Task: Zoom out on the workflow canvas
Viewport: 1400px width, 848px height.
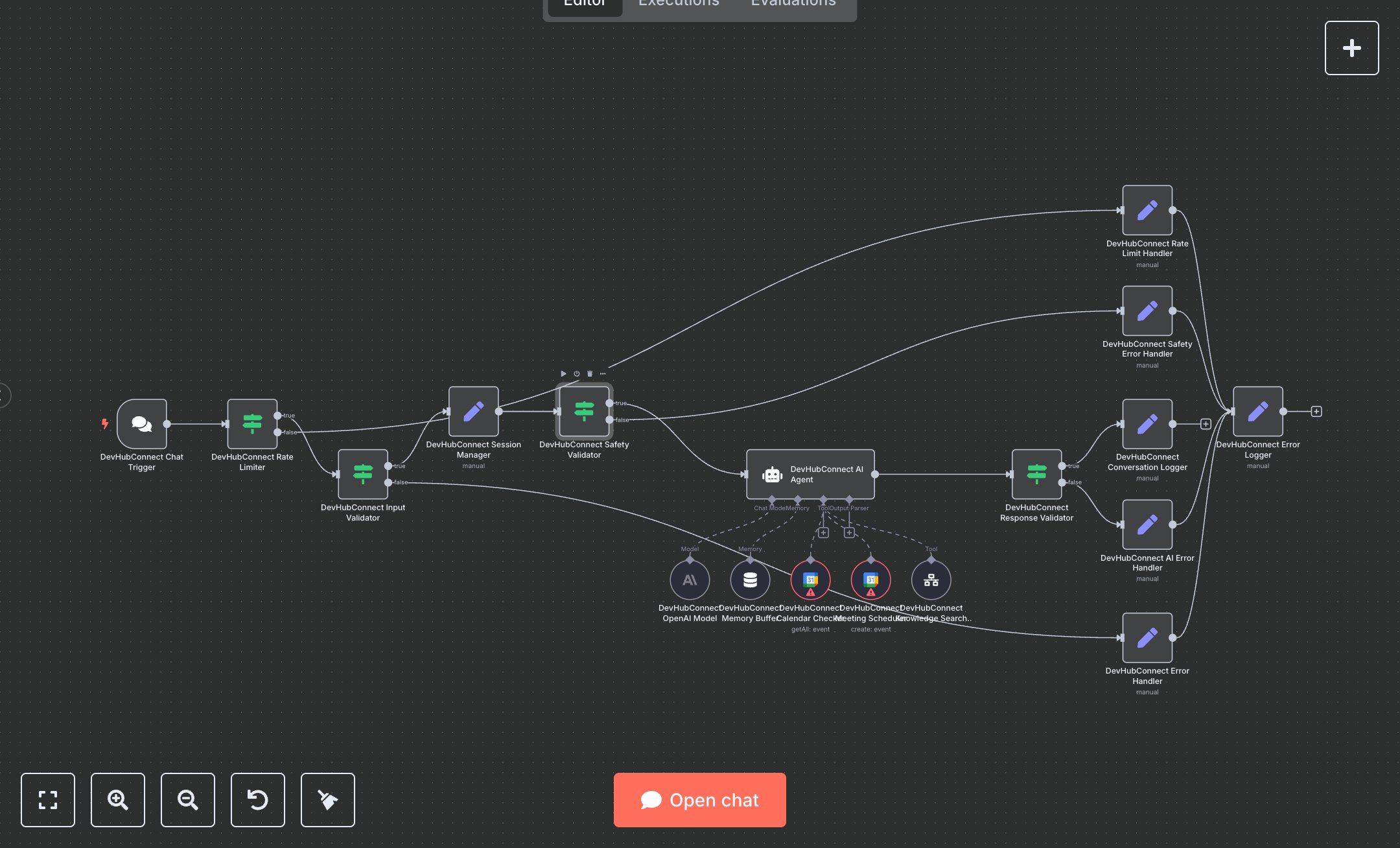Action: click(188, 800)
